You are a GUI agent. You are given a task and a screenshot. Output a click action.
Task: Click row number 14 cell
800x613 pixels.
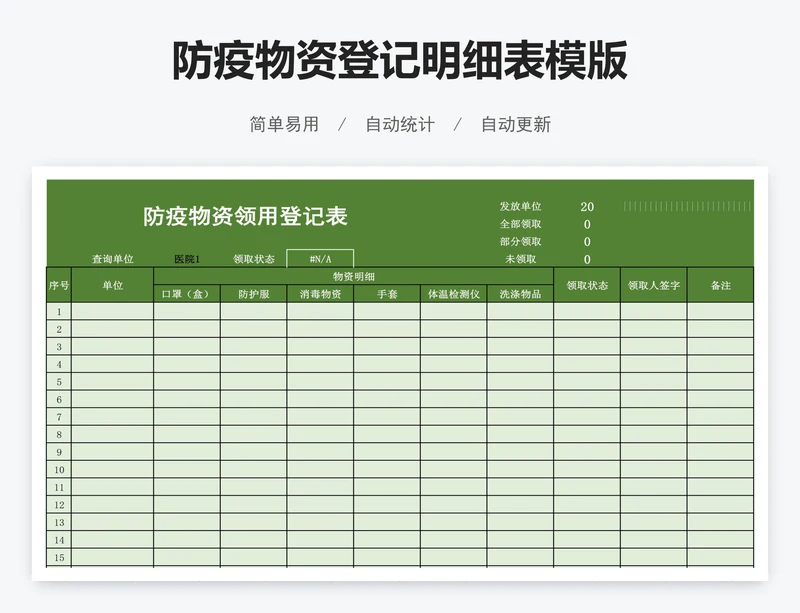coord(59,540)
